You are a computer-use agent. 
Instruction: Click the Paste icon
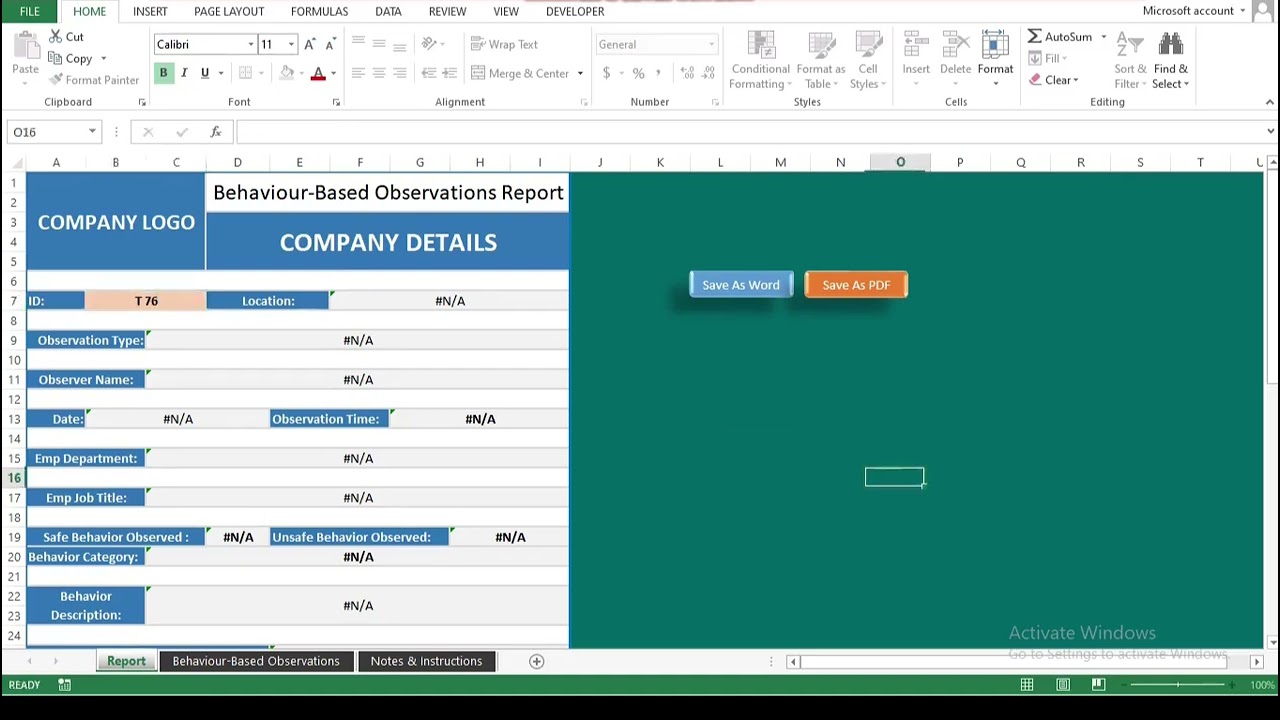(x=25, y=46)
